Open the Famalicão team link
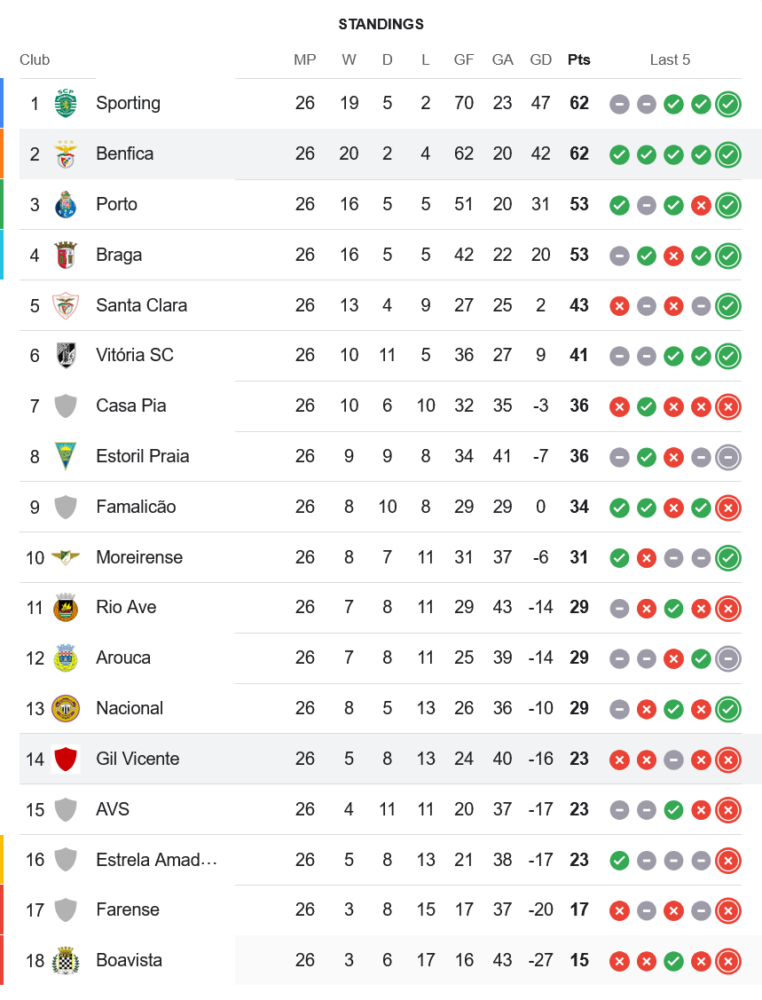 (x=136, y=507)
